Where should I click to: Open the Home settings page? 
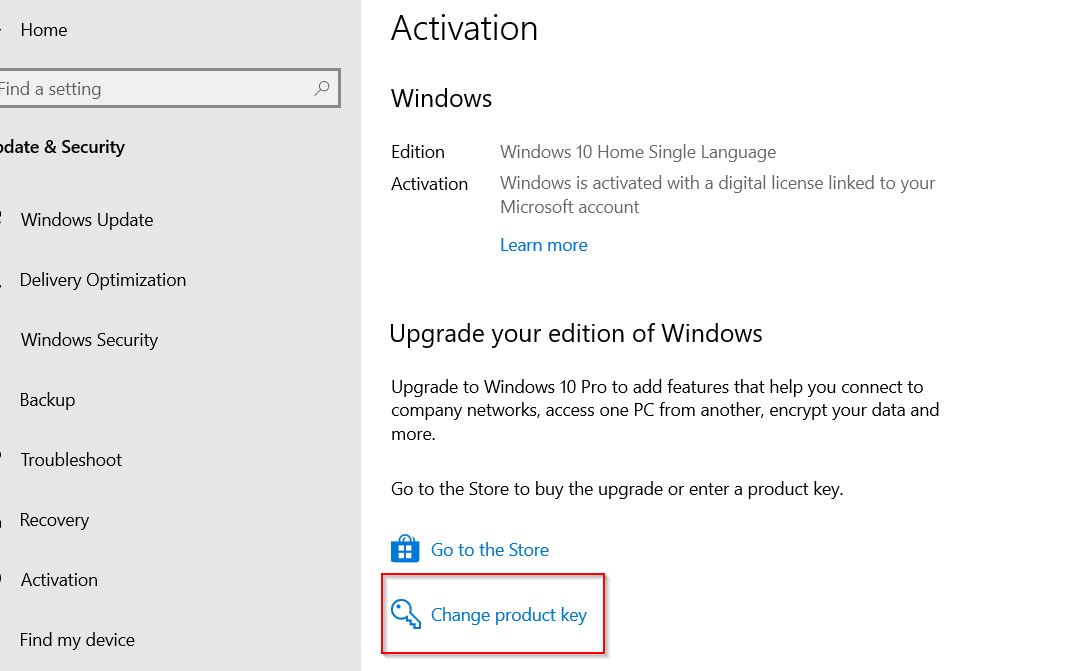pos(43,30)
